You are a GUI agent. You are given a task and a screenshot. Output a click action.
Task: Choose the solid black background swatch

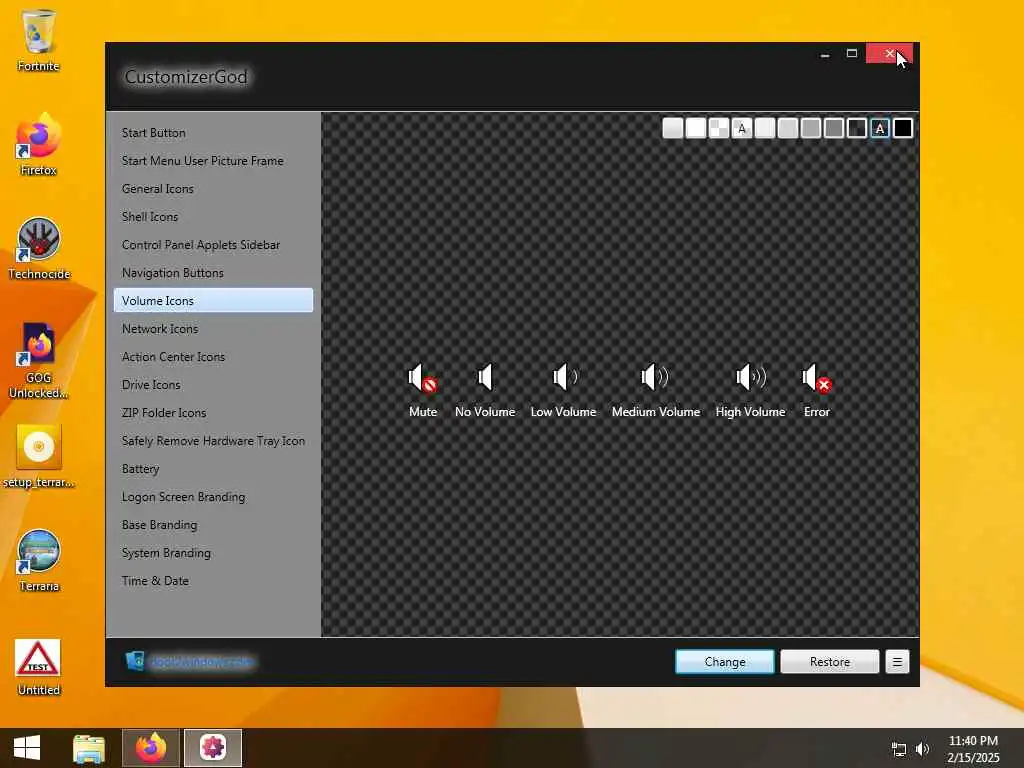pyautogui.click(x=903, y=128)
